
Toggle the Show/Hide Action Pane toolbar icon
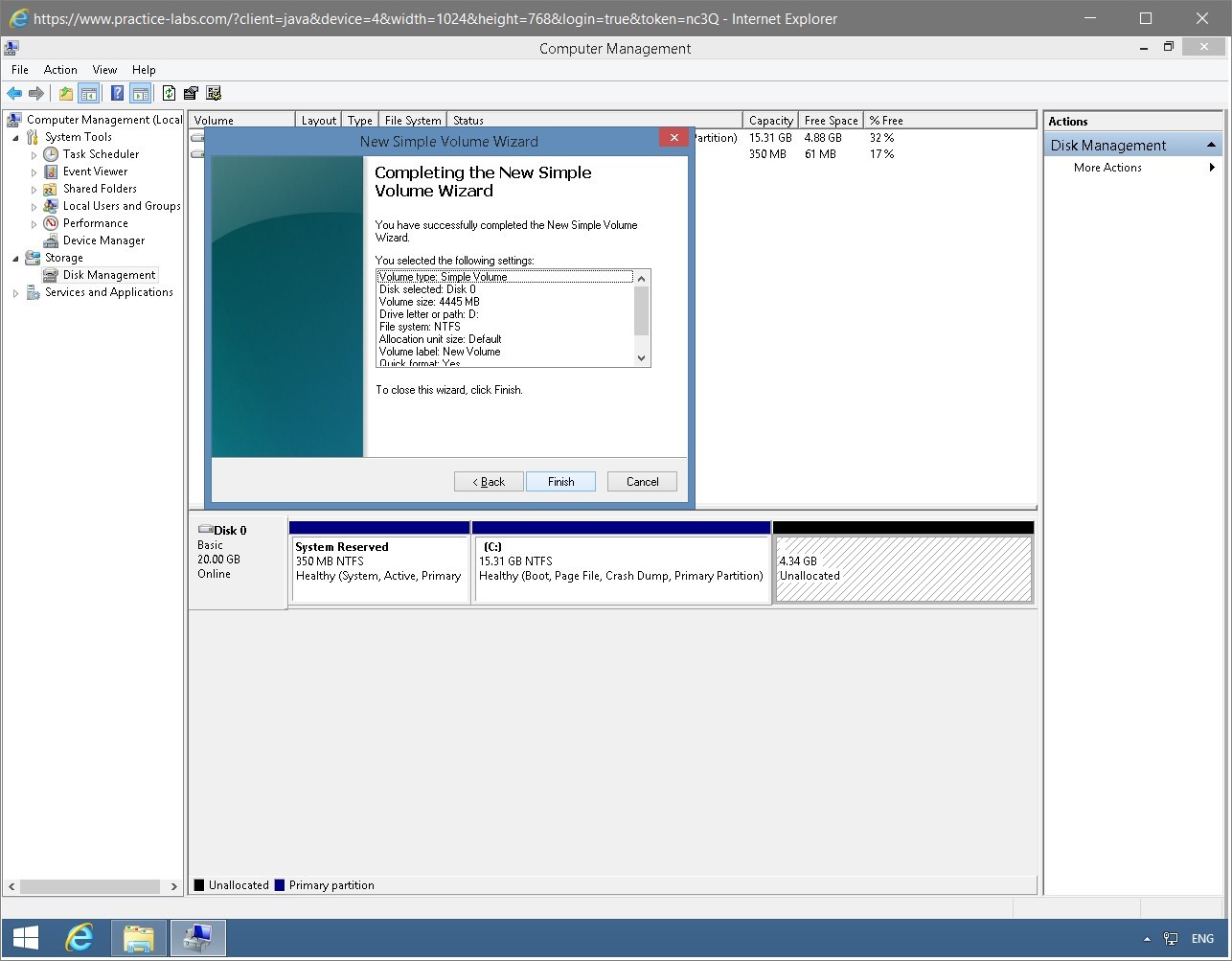140,93
